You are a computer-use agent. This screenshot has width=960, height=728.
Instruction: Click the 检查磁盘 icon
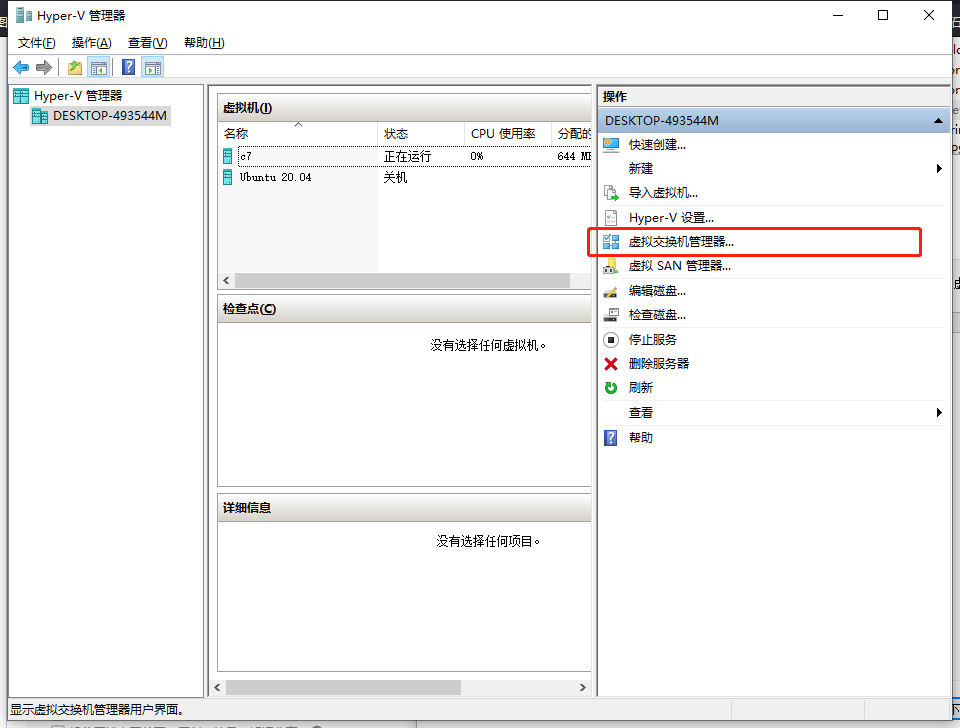(611, 315)
